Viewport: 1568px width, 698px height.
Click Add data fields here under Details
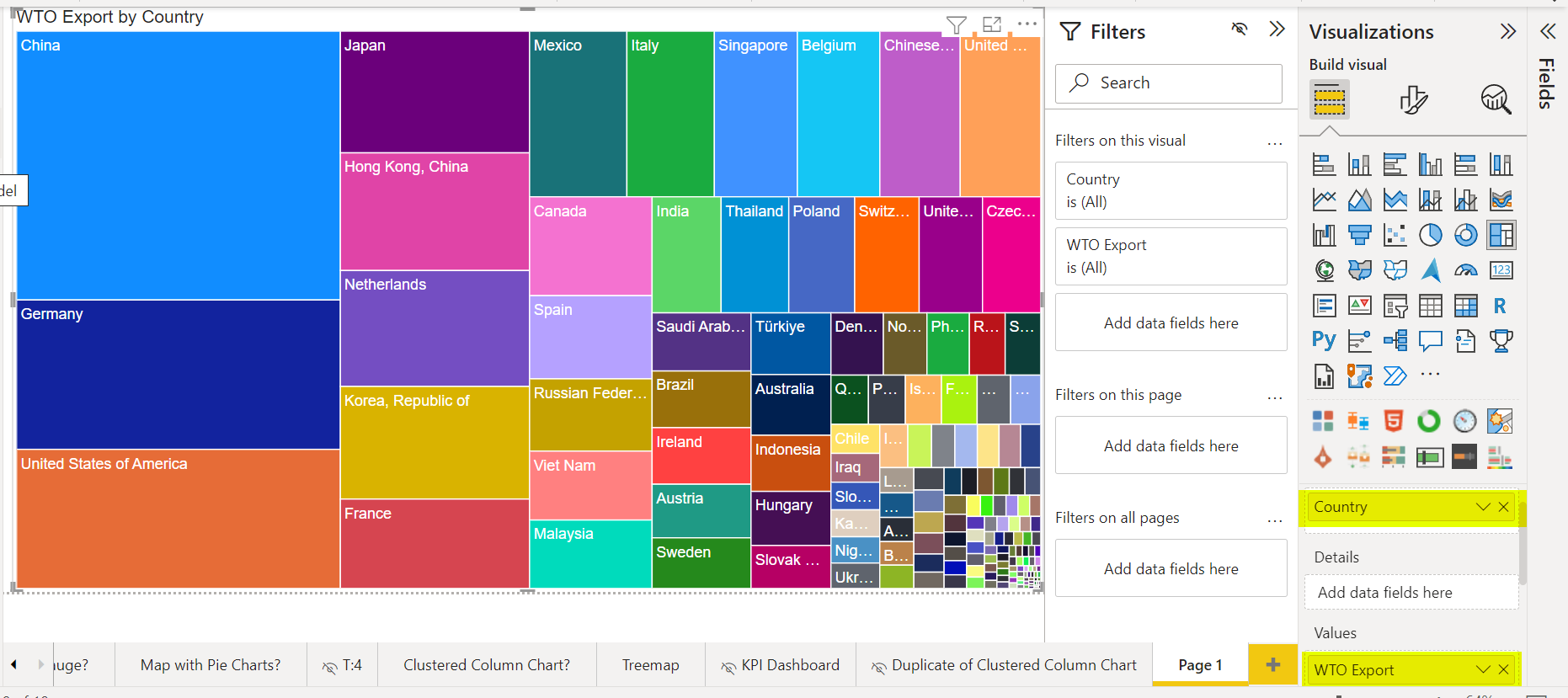click(x=1411, y=592)
